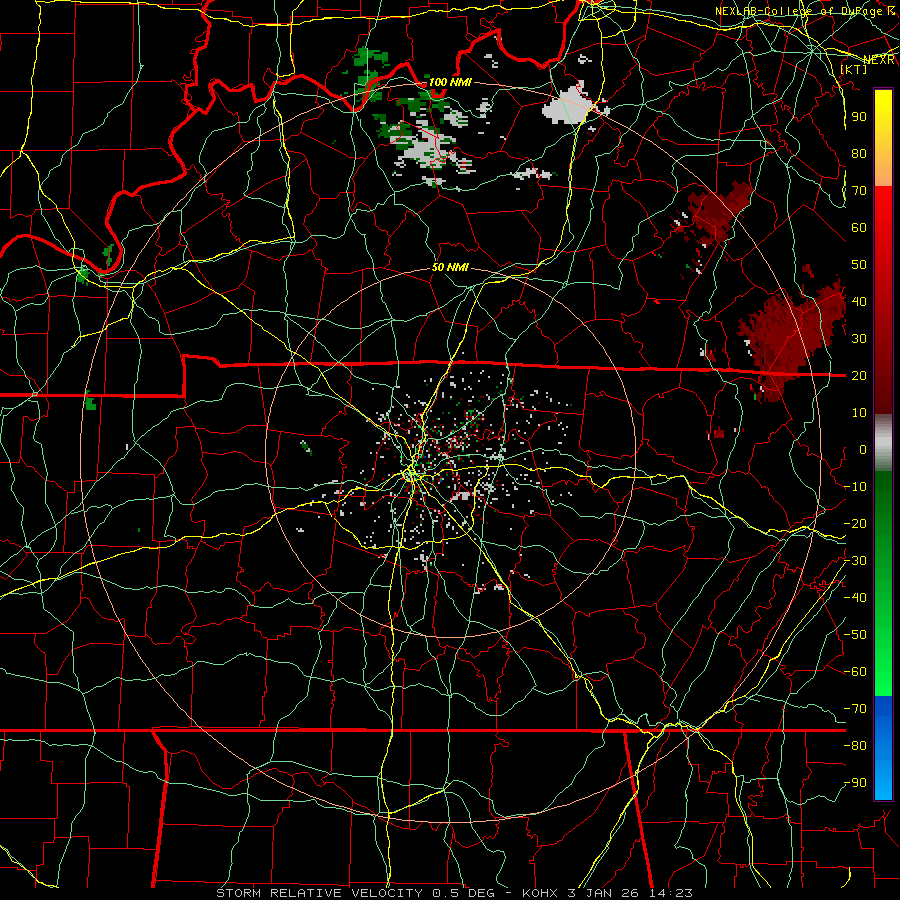
Task: Click the large white echo patch near the top right
Action: click(570, 107)
